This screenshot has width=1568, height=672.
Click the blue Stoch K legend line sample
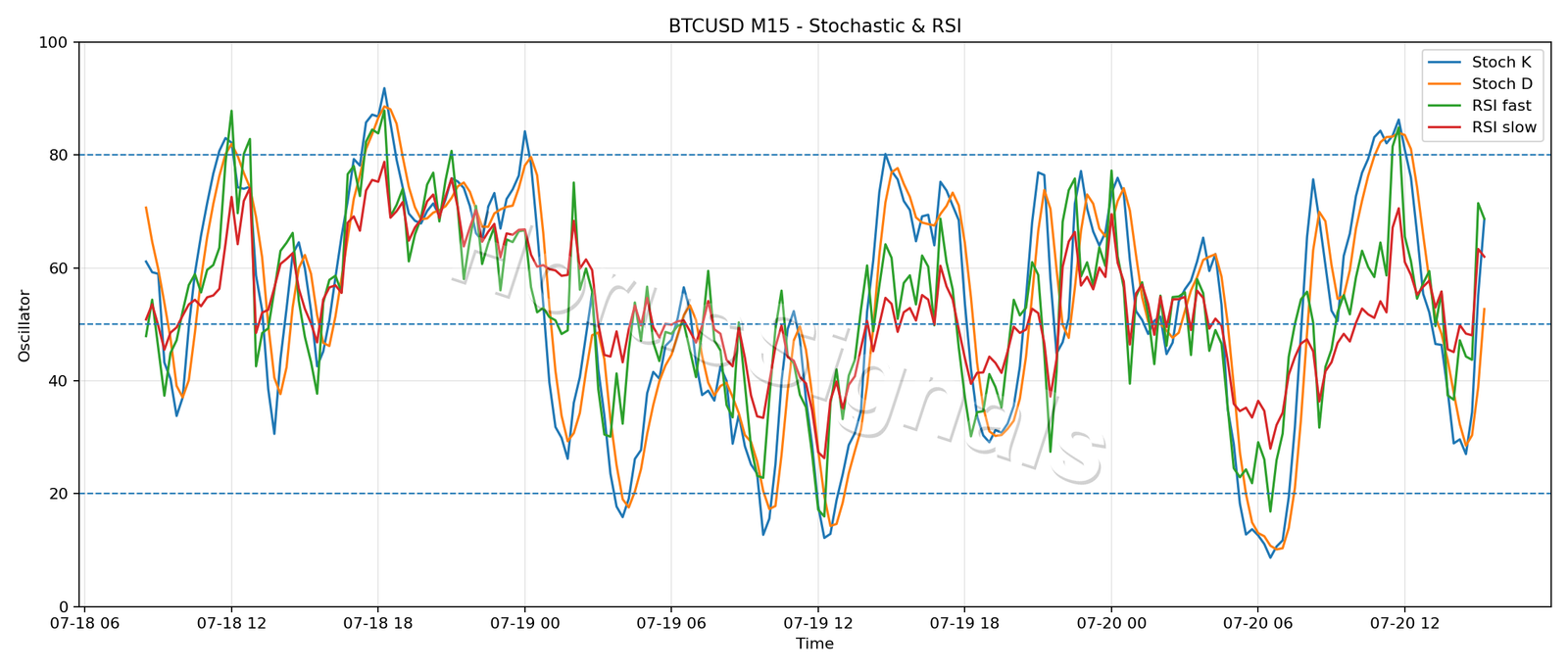click(1445, 63)
